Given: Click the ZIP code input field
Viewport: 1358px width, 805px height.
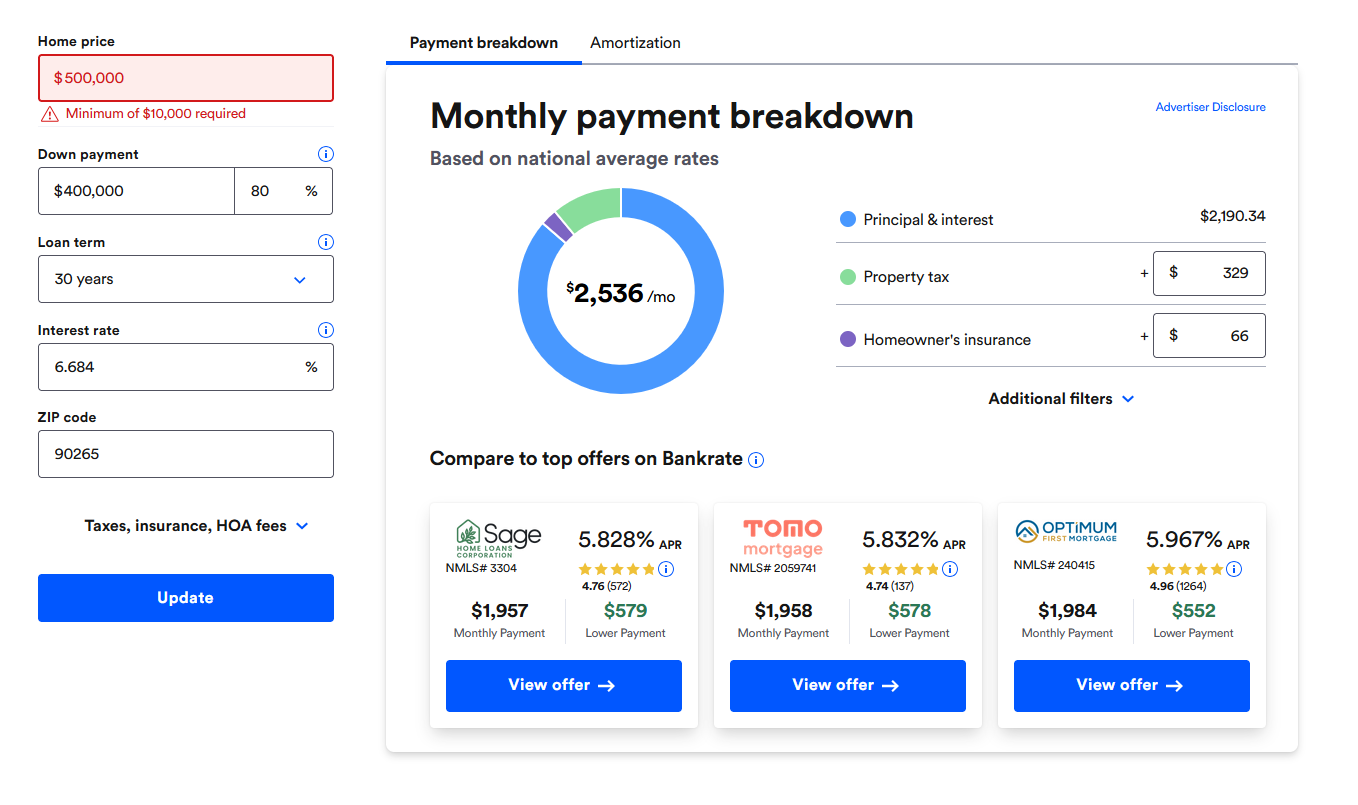Looking at the screenshot, I should (x=186, y=454).
